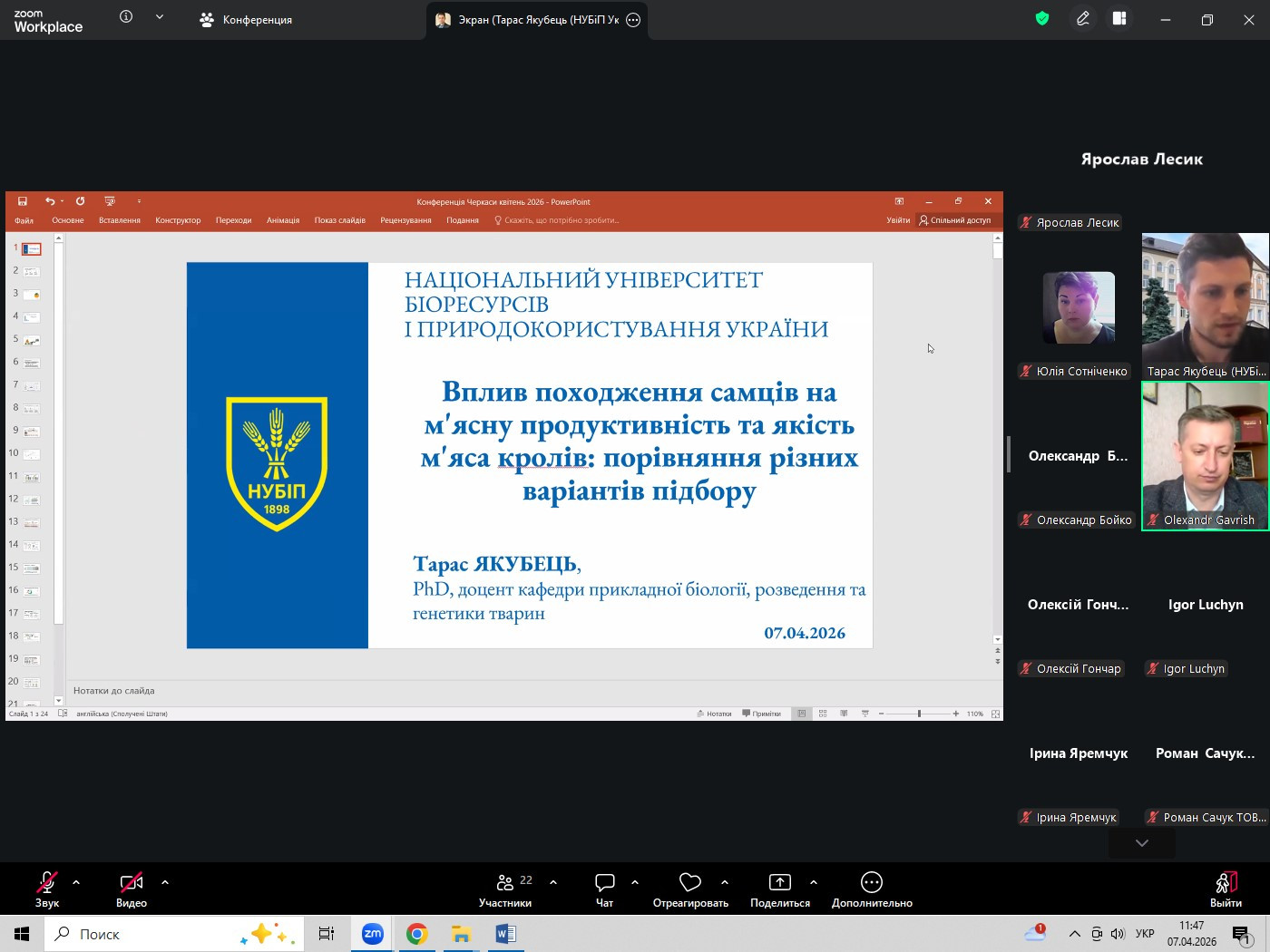Open Google Chrome from the taskbar
The image size is (1270, 952).
coord(416,934)
